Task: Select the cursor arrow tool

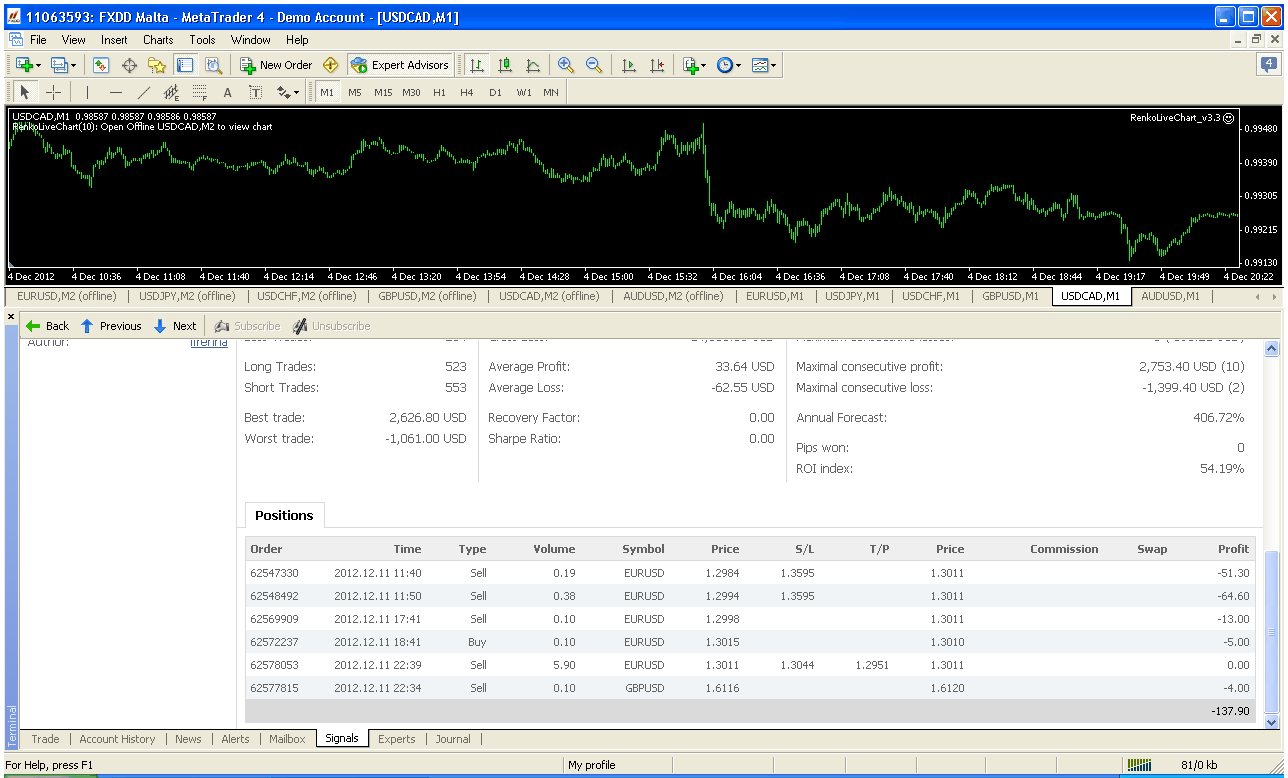Action: click(26, 92)
